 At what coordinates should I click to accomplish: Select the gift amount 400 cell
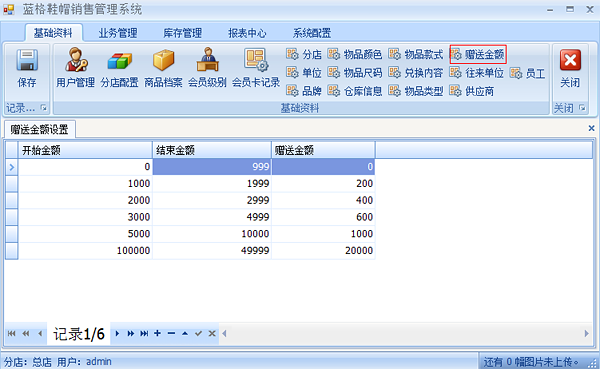tap(323, 200)
